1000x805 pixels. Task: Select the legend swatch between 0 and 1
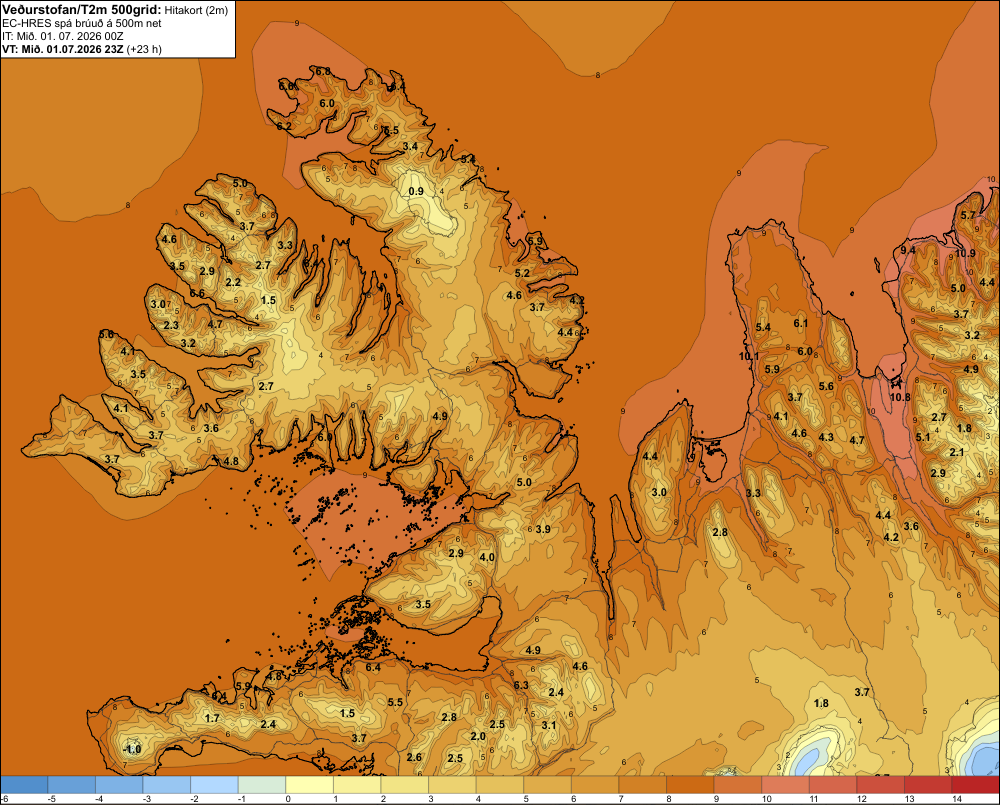[310, 785]
